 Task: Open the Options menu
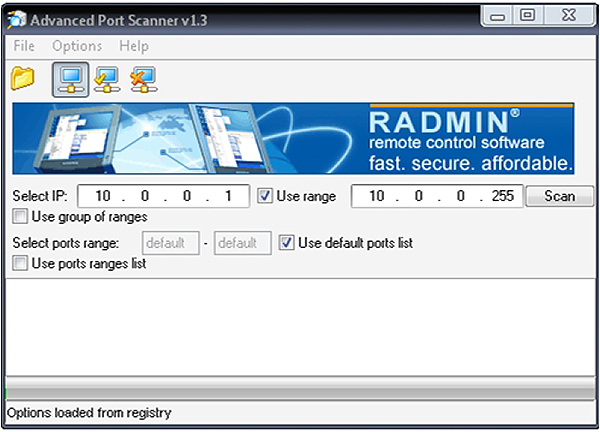(77, 46)
